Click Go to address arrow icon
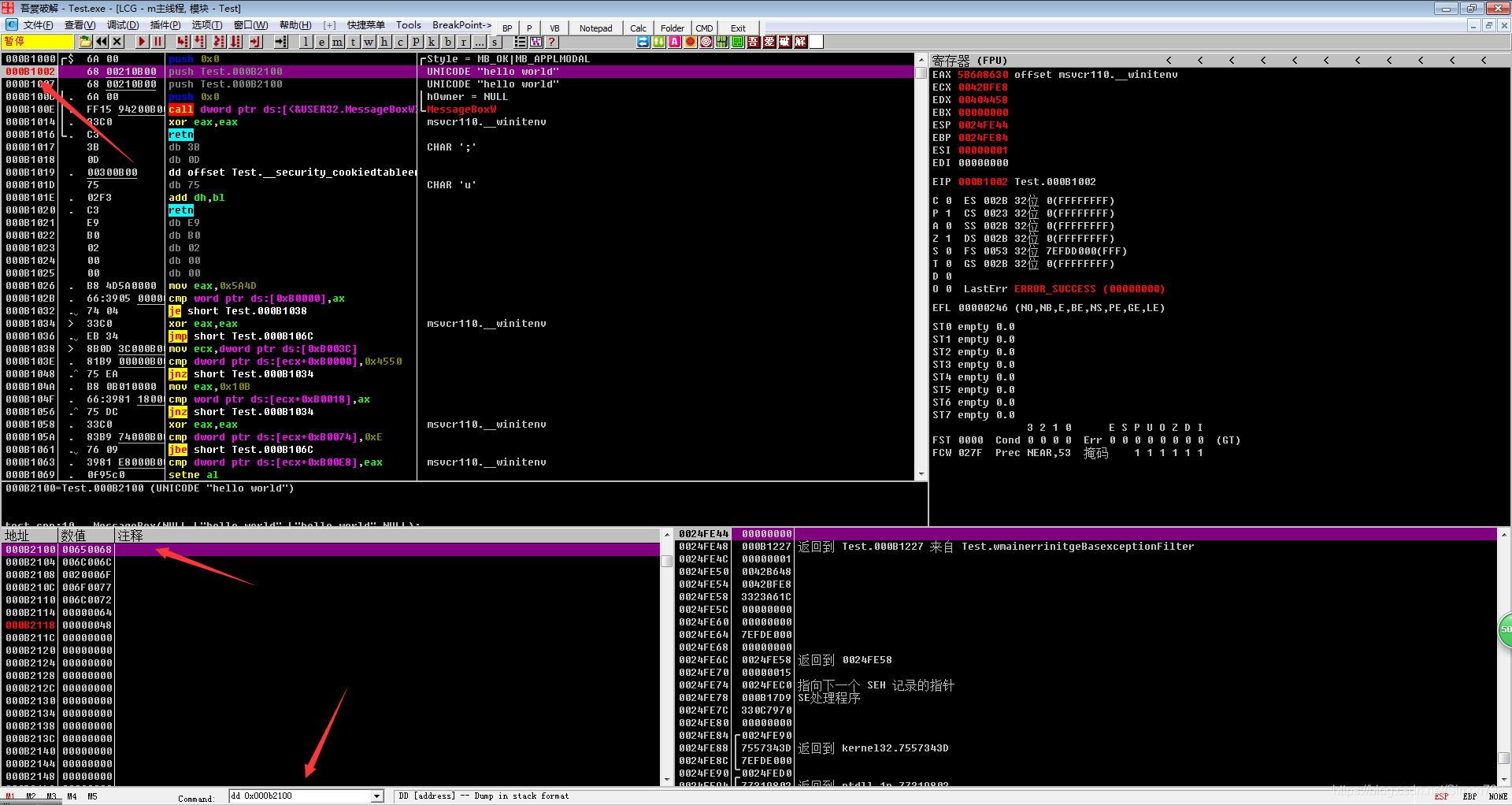 [280, 42]
